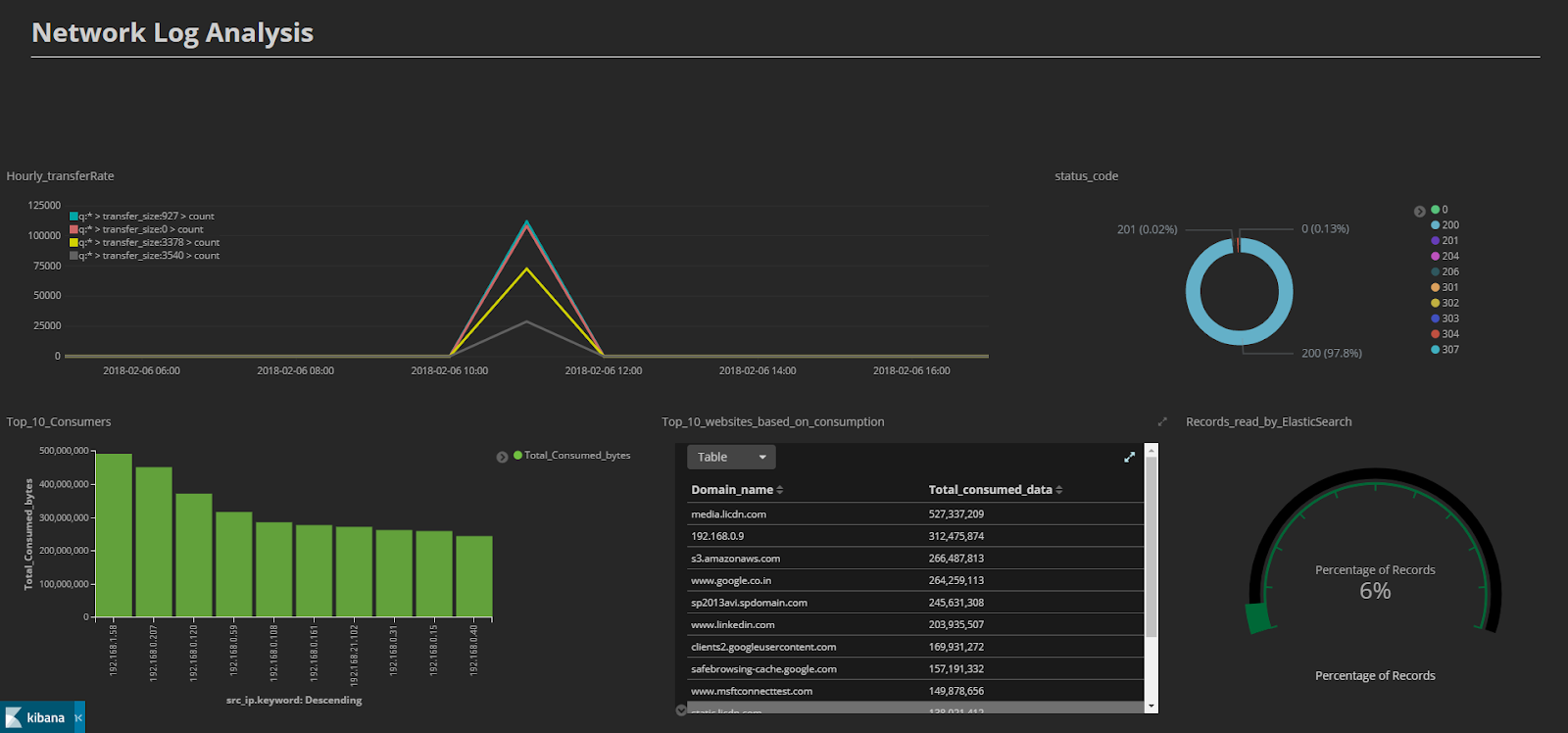The width and height of the screenshot is (1568, 733).
Task: Click the 527,337,209 value cell
Action: pyautogui.click(x=956, y=514)
